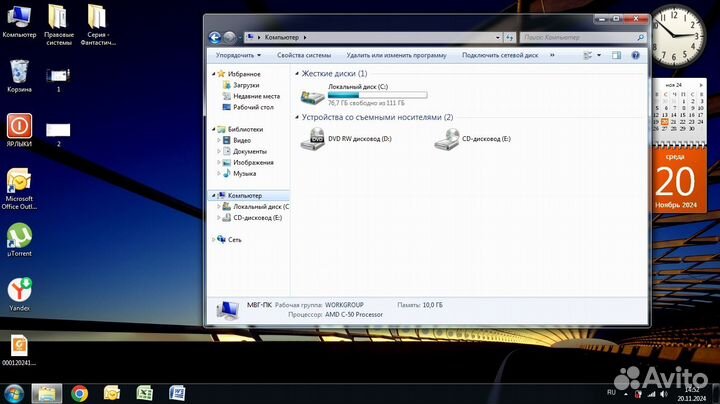Collapse the Библиотеки section in sidebar
Image resolution: width=720 pixels, height=404 pixels.
[x=214, y=130]
